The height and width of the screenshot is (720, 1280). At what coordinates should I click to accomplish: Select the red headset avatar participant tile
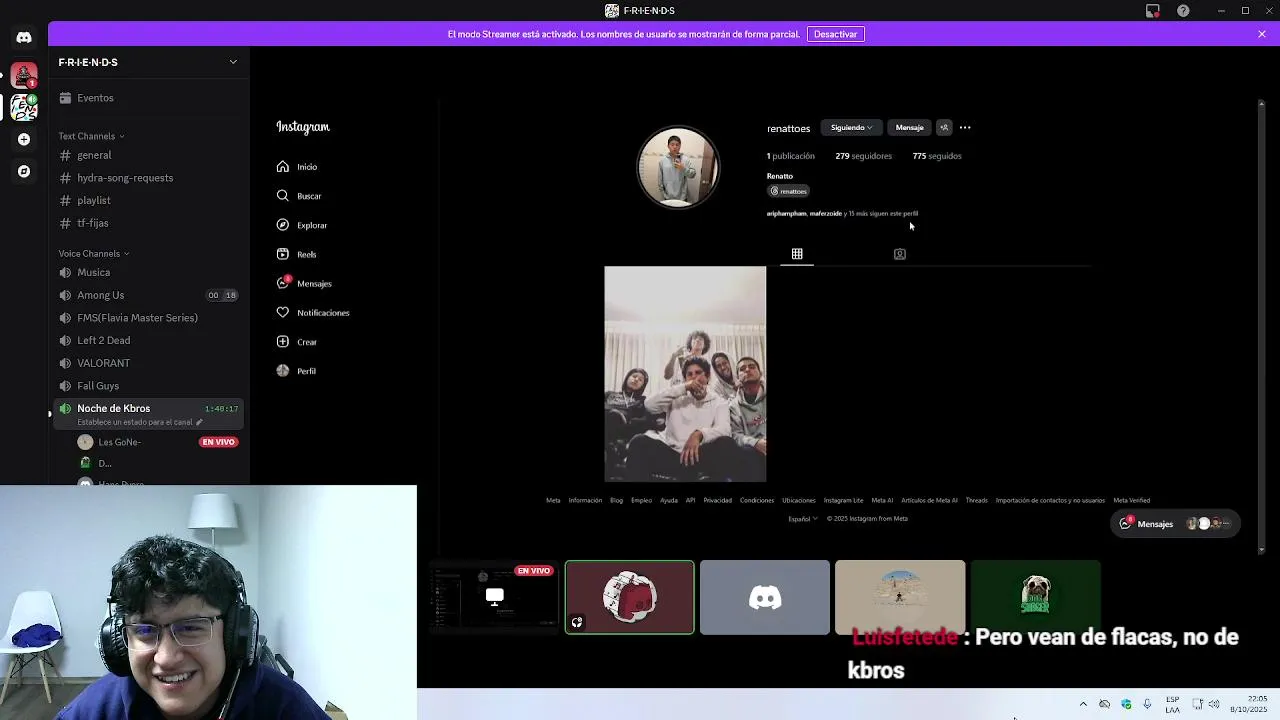click(629, 597)
